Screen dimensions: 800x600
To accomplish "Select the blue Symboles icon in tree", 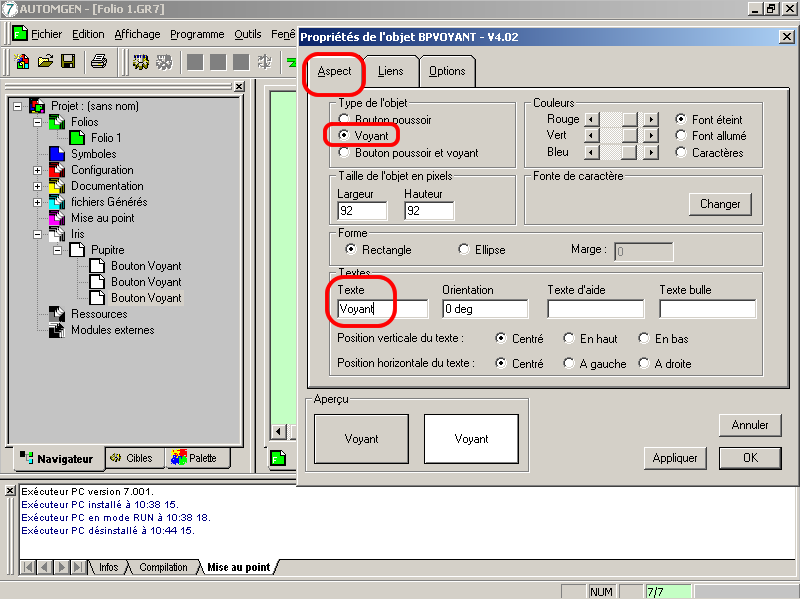I will pyautogui.click(x=57, y=154).
